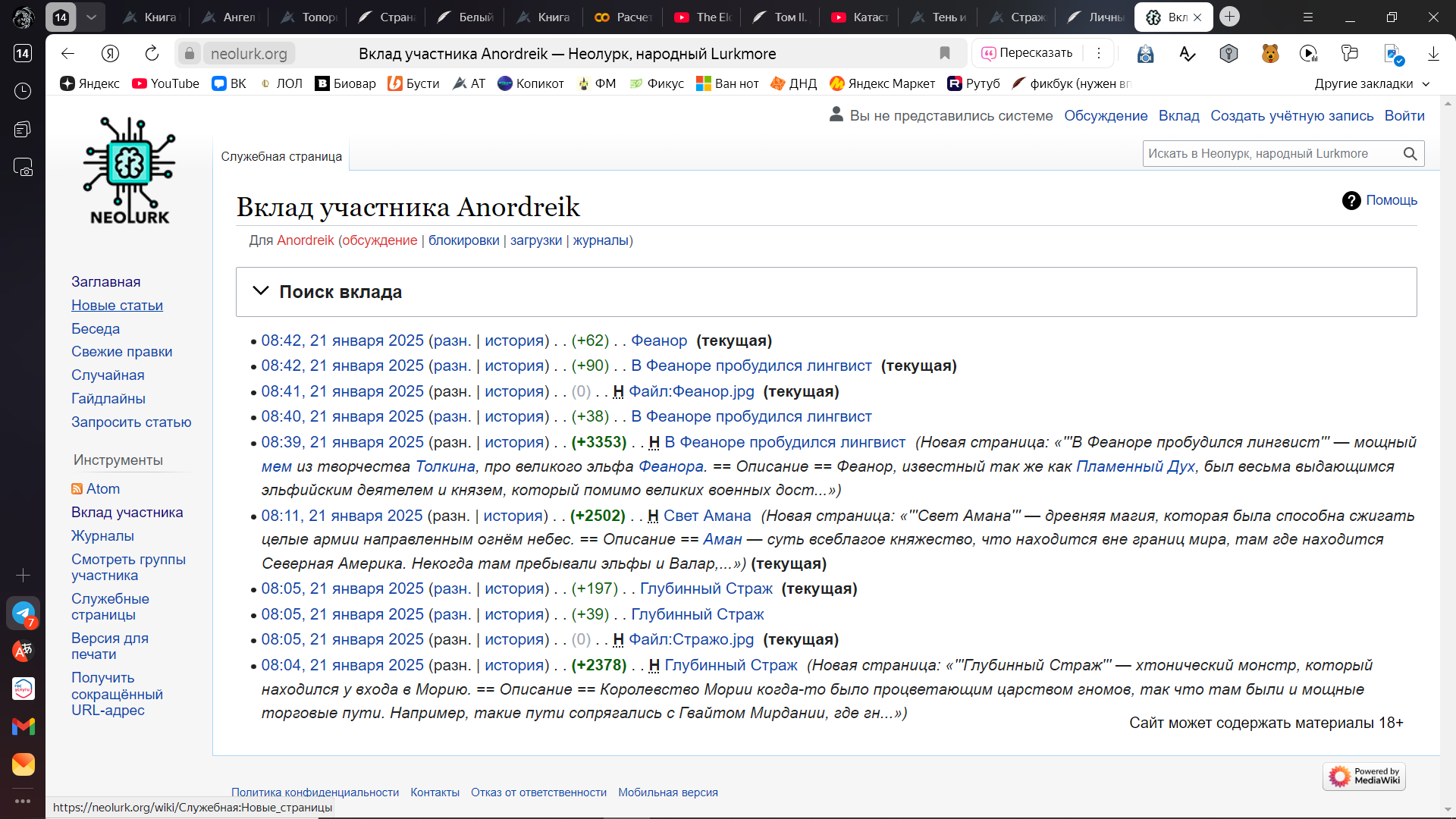Click the Gmail icon in sidebar
The image size is (1456, 819).
(24, 726)
